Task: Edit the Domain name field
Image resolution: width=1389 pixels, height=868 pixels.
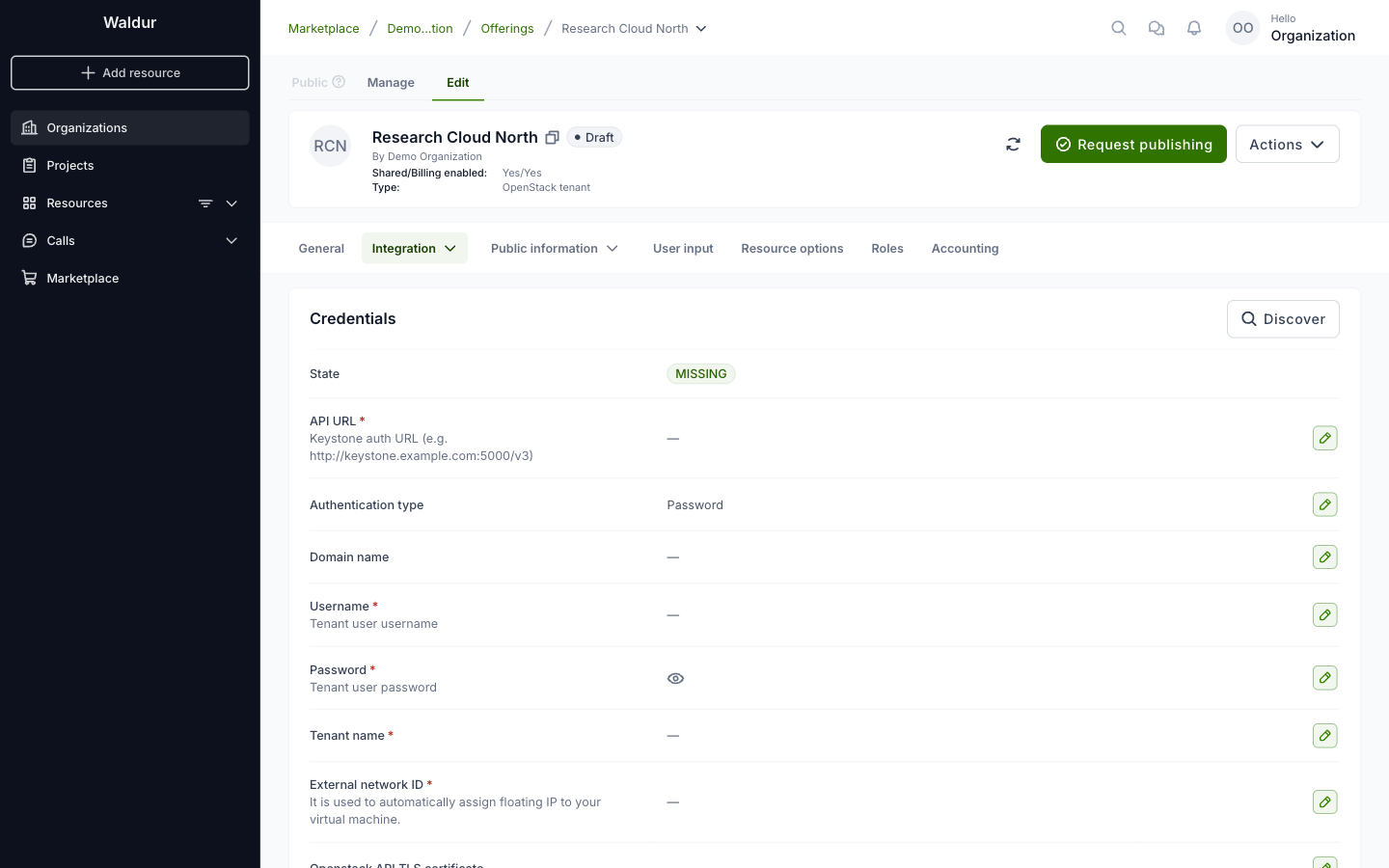Action: click(x=1325, y=556)
